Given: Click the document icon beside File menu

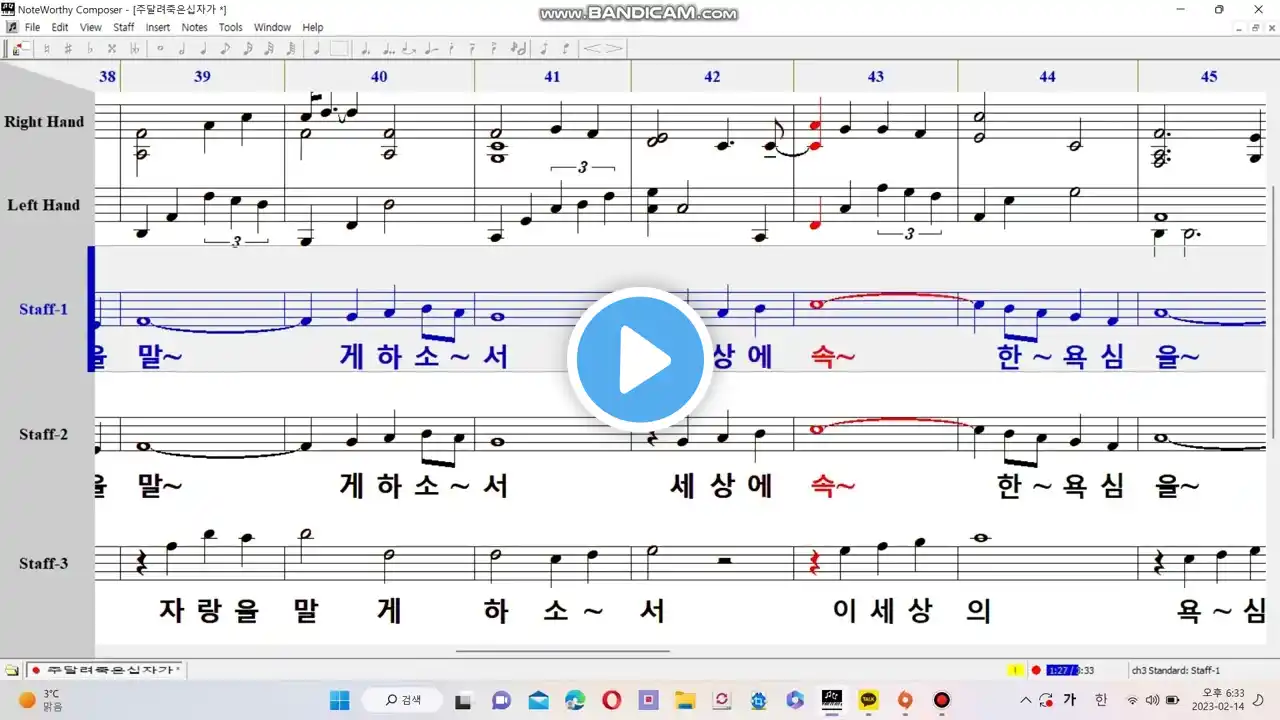Looking at the screenshot, I should point(11,27).
